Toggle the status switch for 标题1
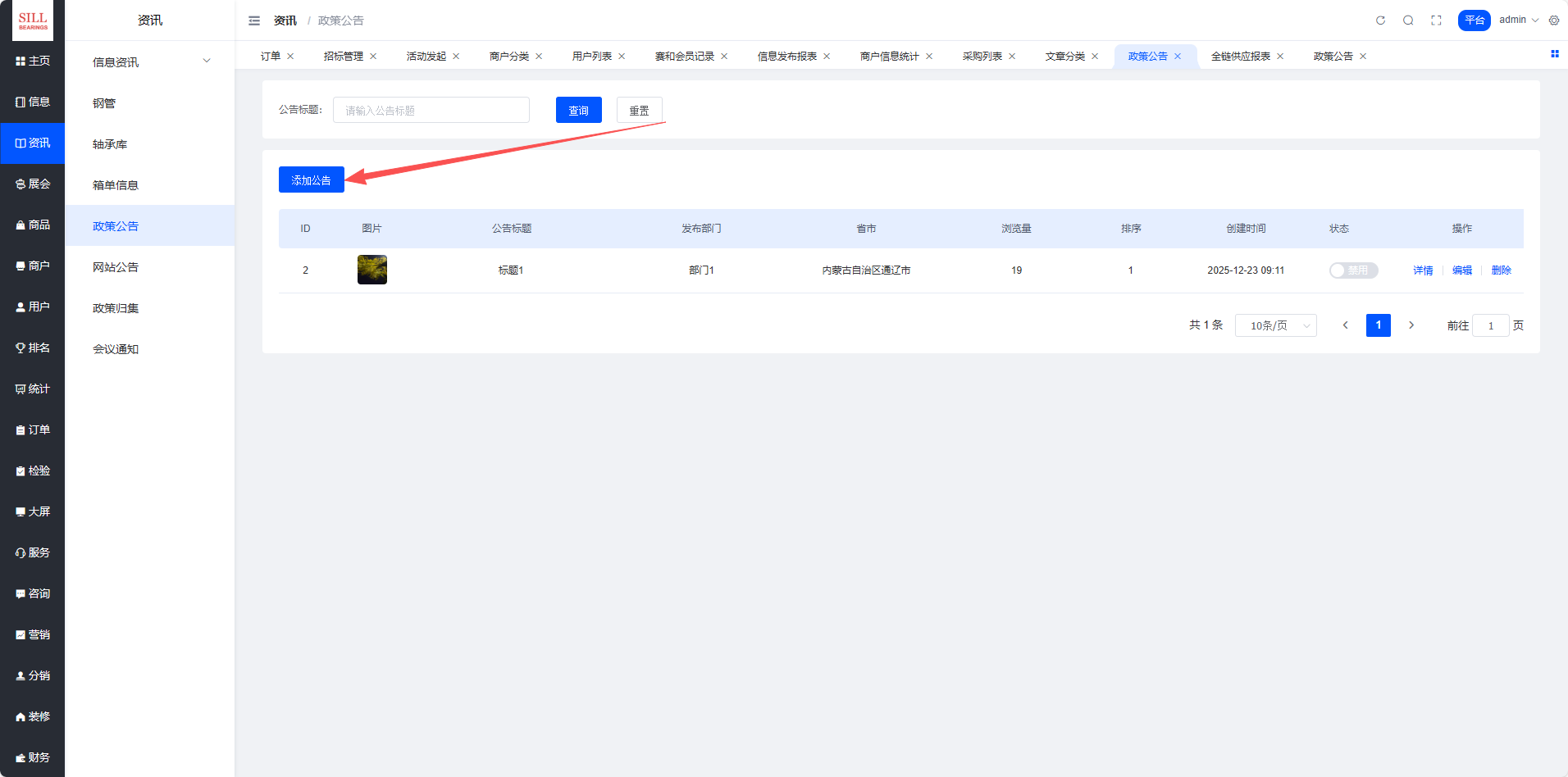This screenshot has width=1568, height=777. (x=1353, y=270)
